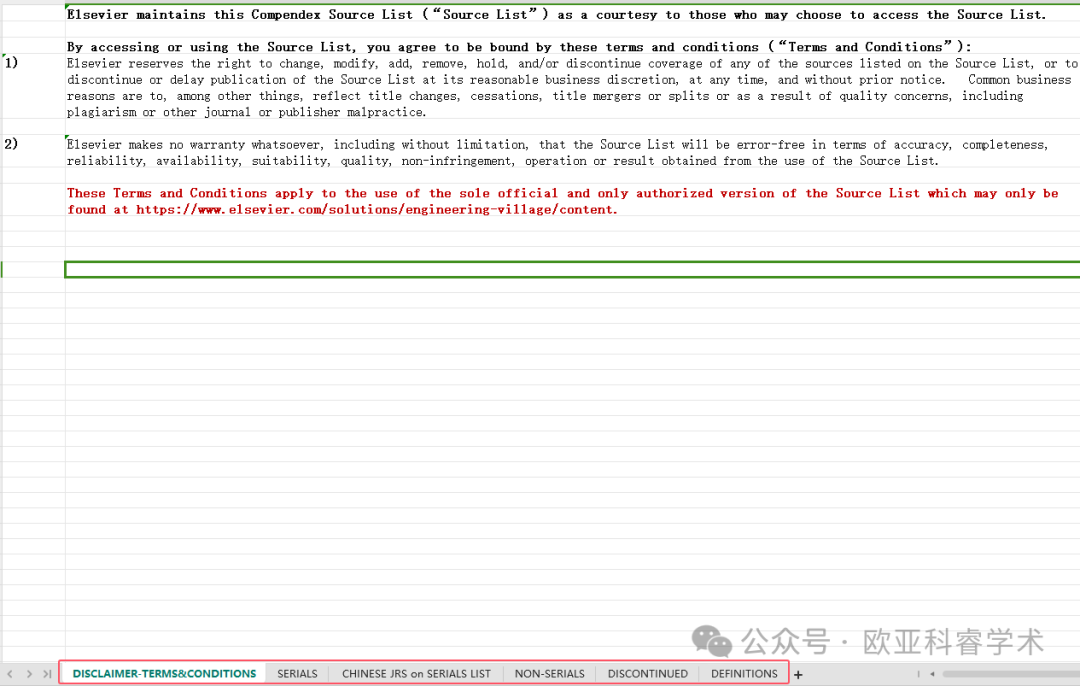Select the empty green-outlined active cell
Viewport: 1080px width, 686px height.
pyautogui.click(x=572, y=269)
